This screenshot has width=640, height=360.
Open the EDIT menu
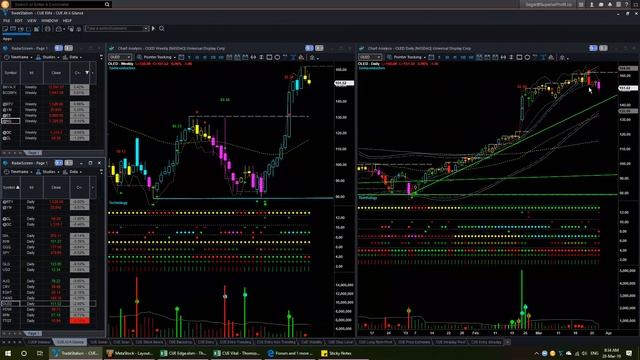click(19, 20)
